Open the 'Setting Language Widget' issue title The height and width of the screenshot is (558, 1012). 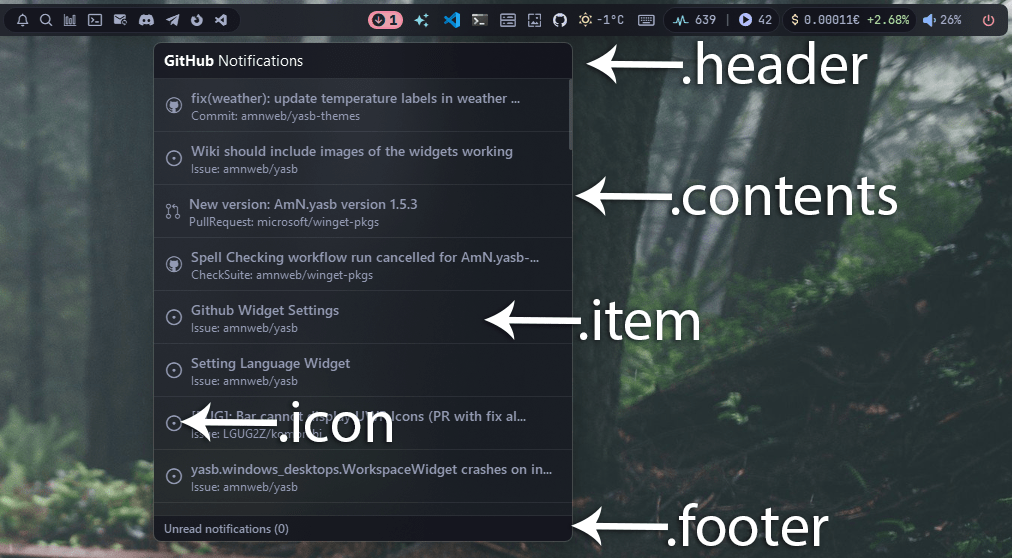tap(270, 363)
